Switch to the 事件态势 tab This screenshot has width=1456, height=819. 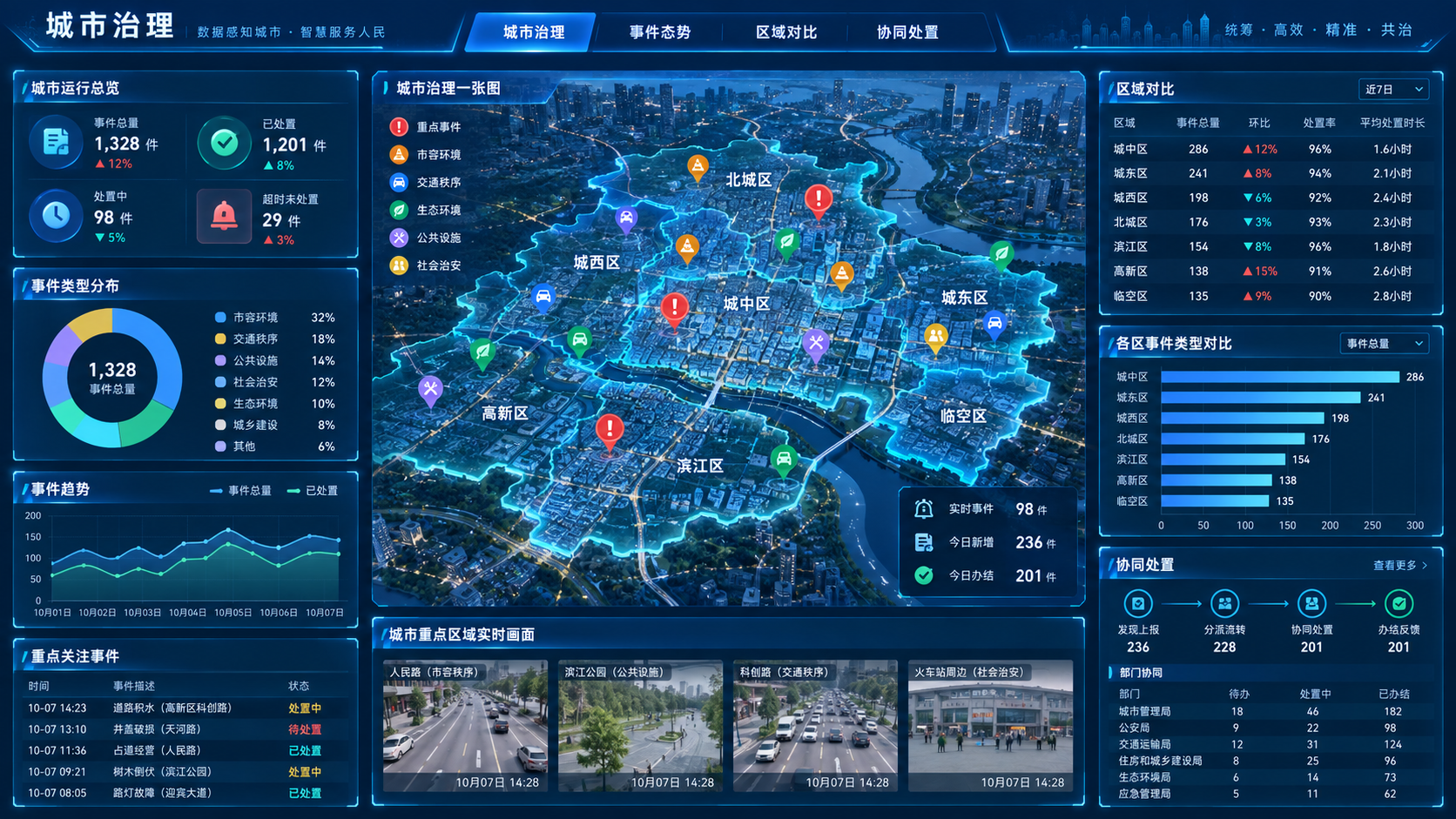[x=659, y=32]
